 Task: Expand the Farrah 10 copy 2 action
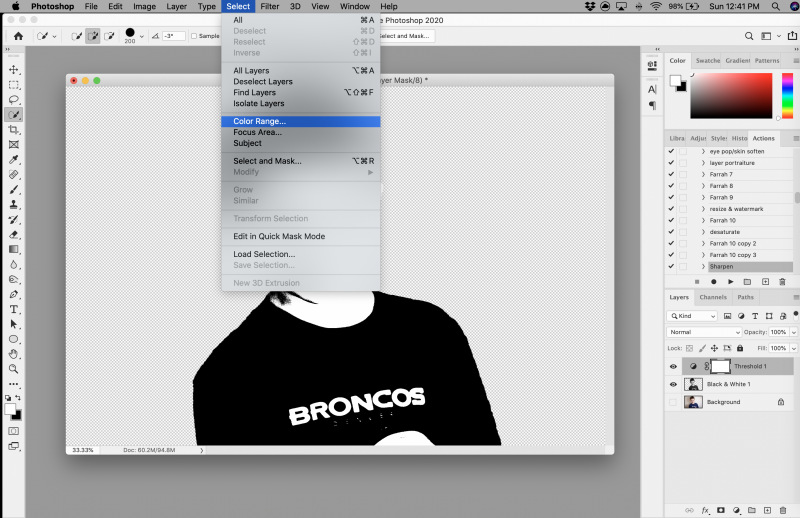(x=703, y=243)
